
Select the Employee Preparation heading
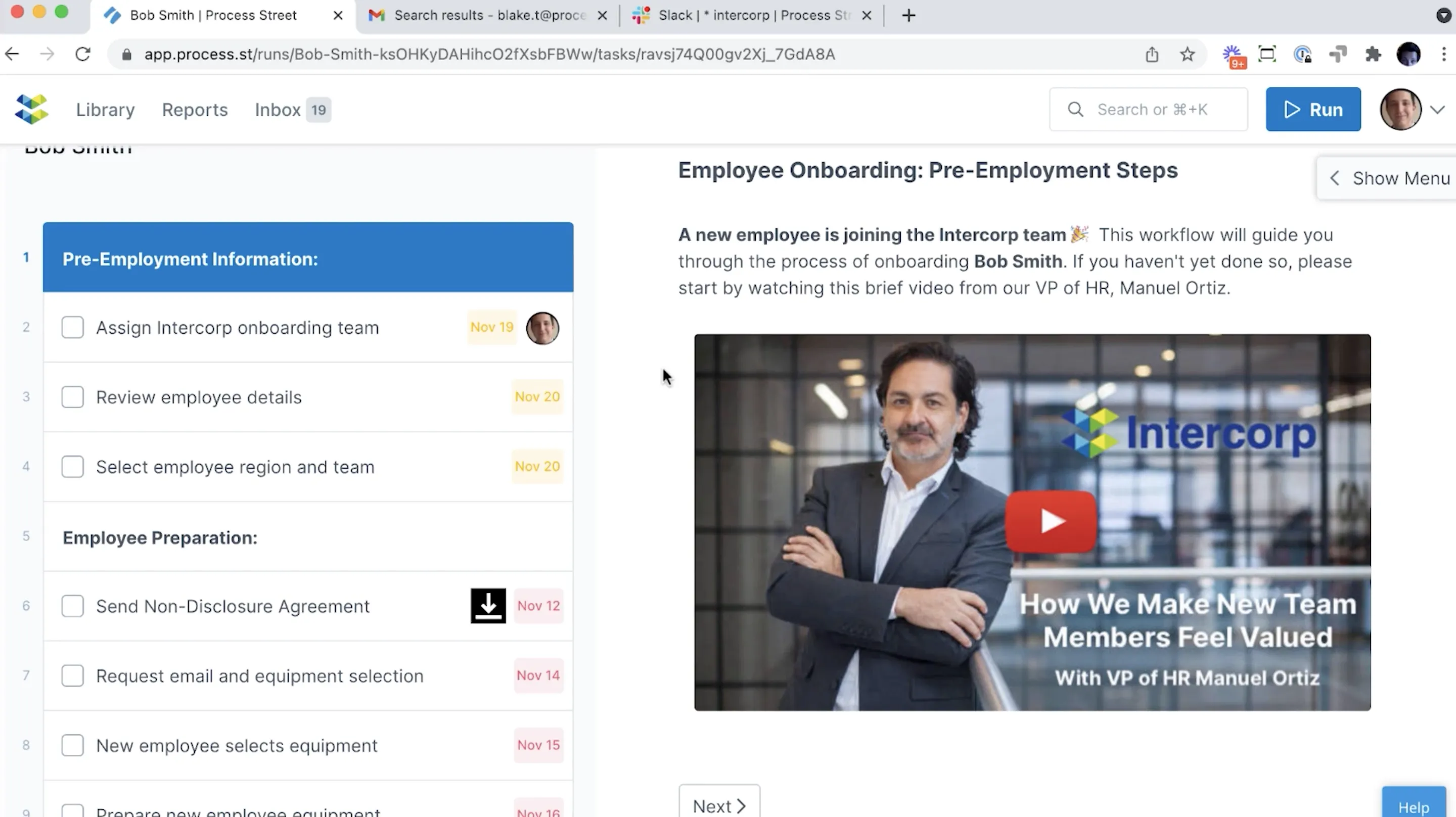coord(308,536)
